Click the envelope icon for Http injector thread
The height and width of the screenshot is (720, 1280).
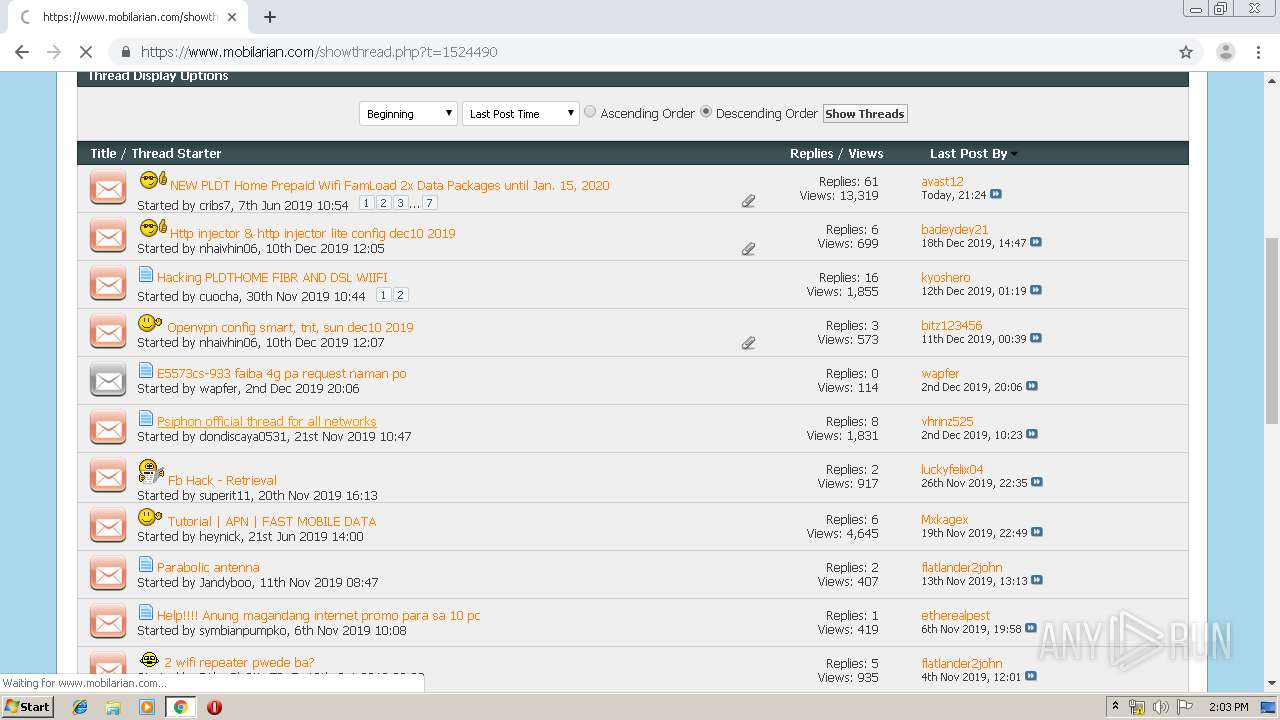pos(108,236)
